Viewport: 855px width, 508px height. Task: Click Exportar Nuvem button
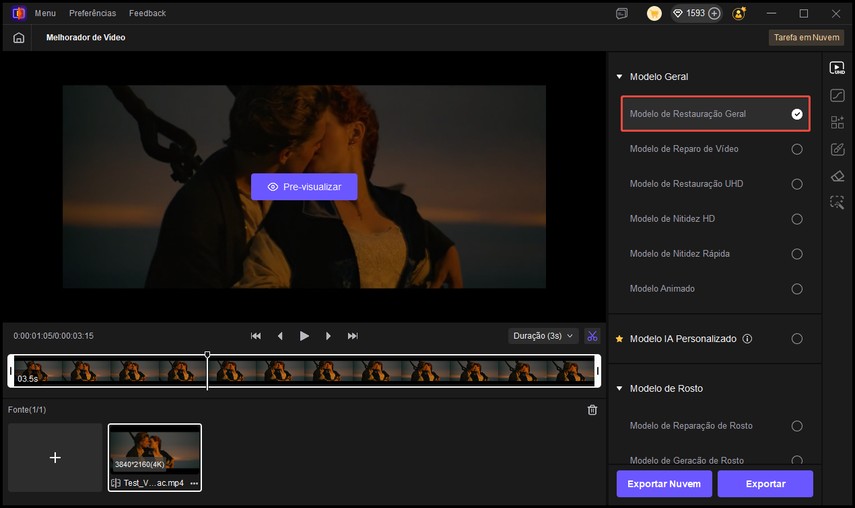pyautogui.click(x=664, y=484)
